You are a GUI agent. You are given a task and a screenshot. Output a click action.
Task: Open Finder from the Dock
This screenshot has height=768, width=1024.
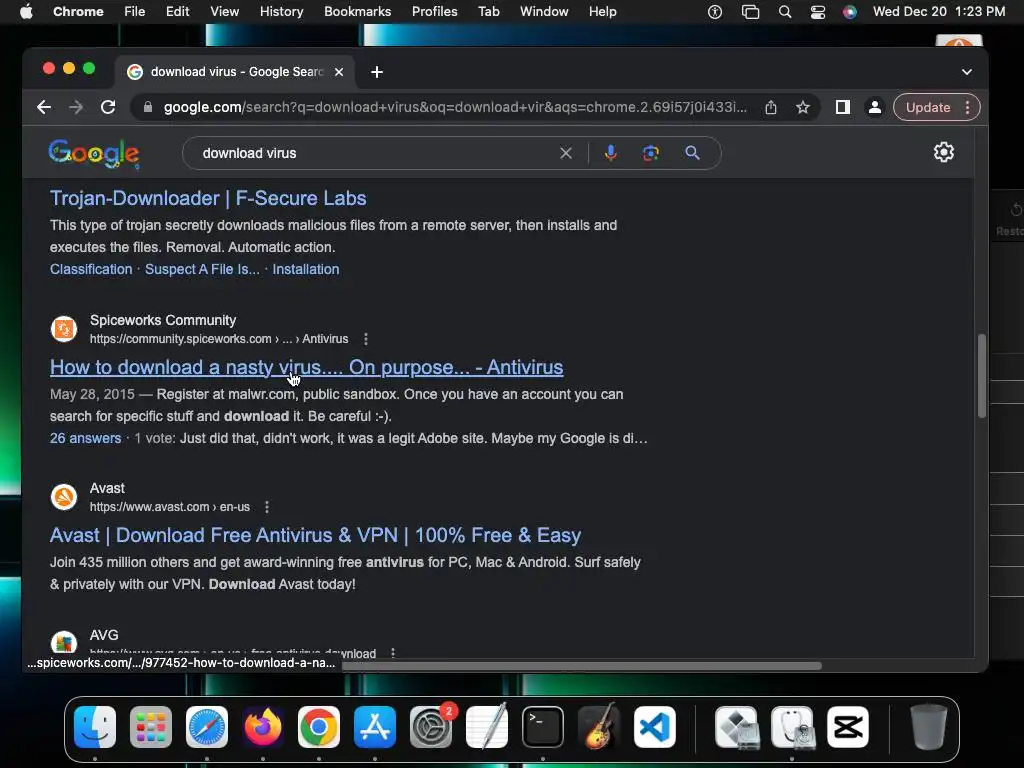(95, 727)
